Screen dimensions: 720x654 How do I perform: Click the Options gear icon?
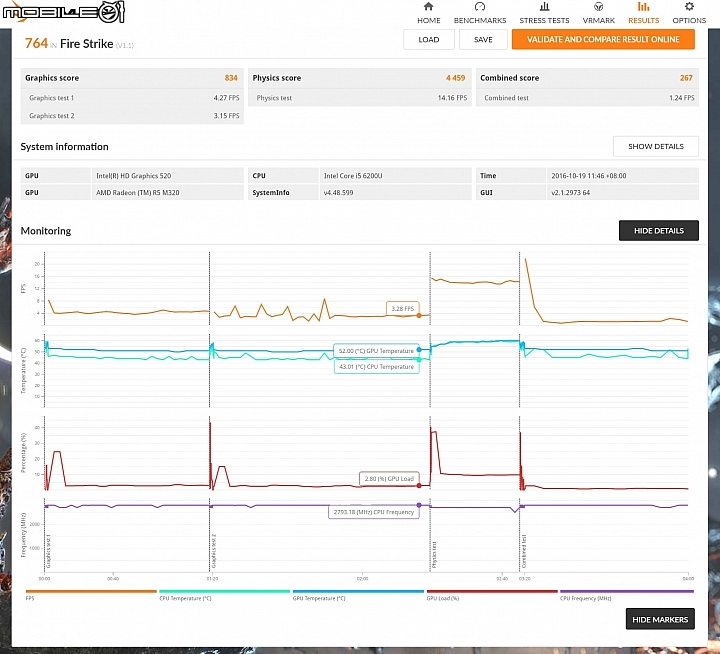coord(689,6)
